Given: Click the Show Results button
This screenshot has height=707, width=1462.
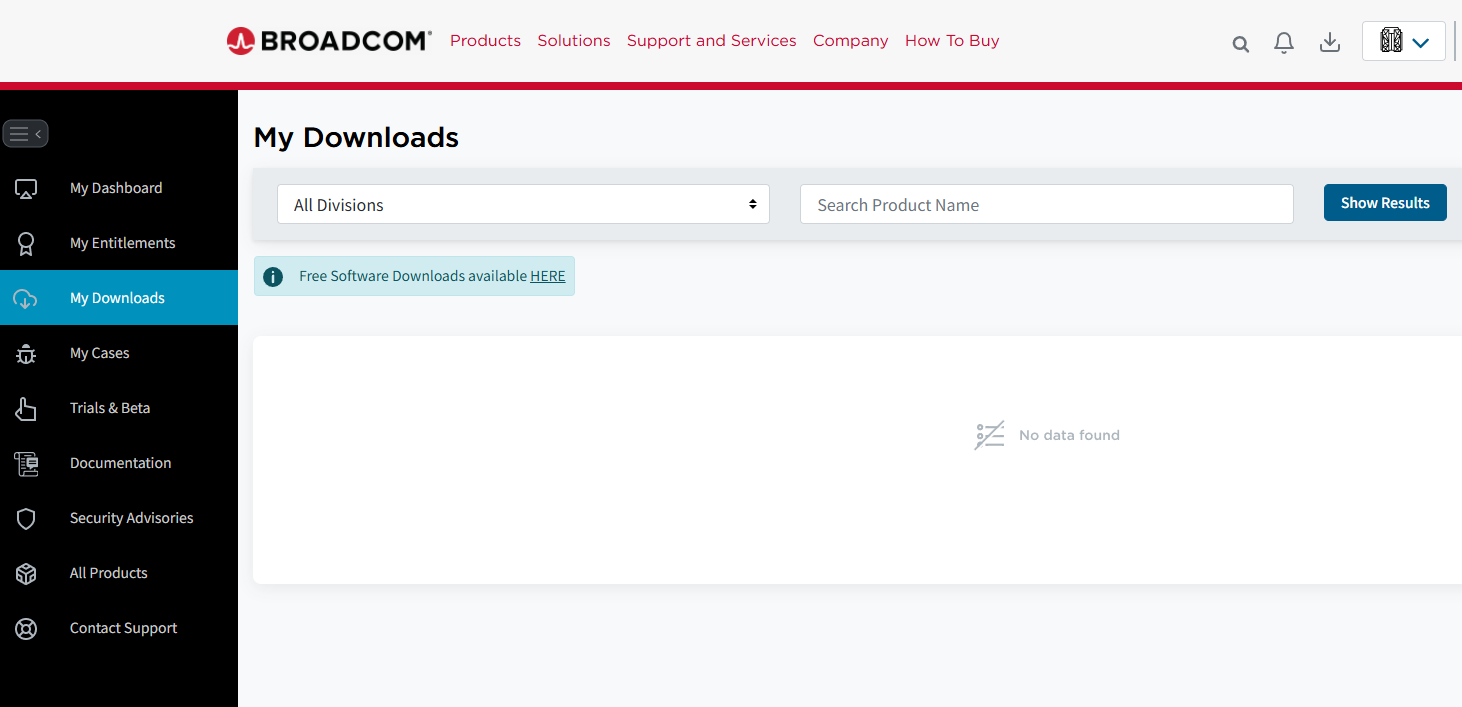Looking at the screenshot, I should point(1385,202).
